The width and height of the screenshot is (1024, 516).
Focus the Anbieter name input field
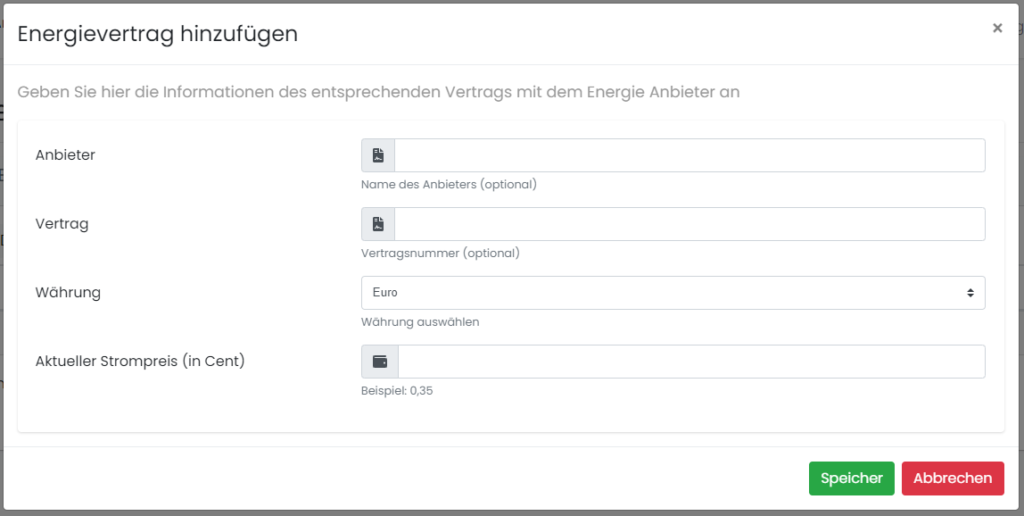click(x=690, y=155)
